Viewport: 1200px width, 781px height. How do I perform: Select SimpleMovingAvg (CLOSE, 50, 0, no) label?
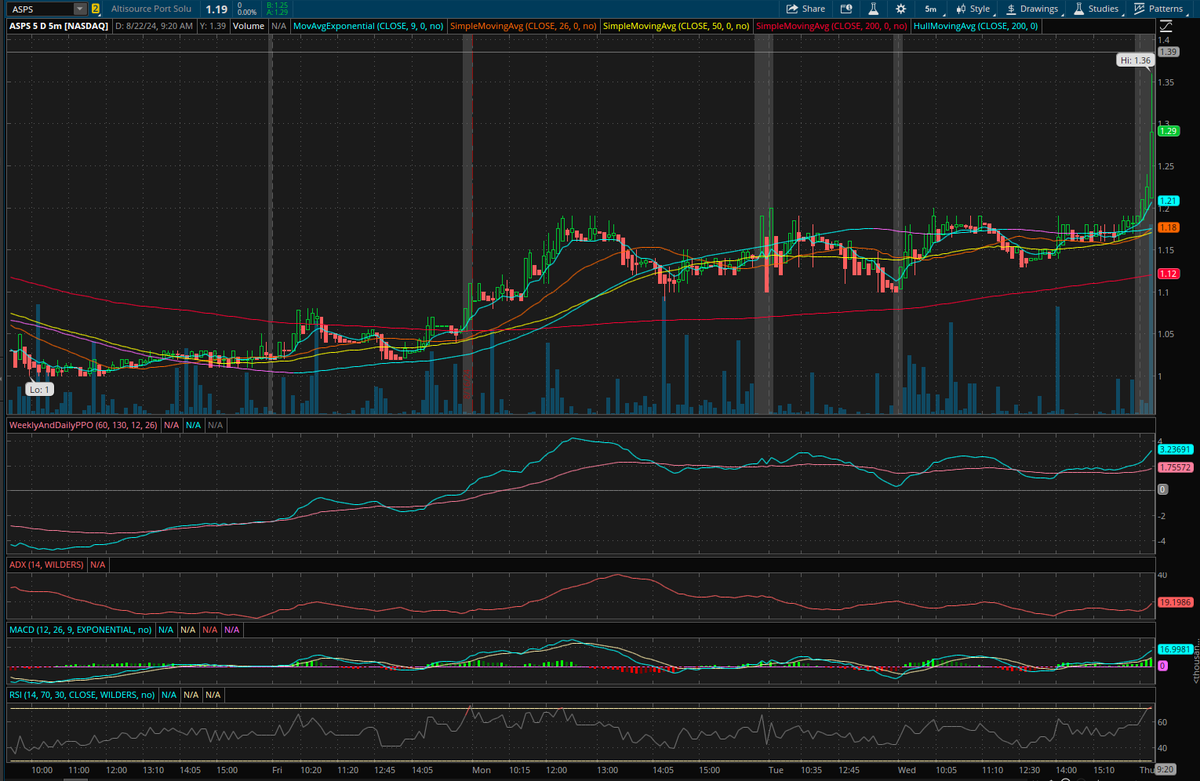[675, 24]
